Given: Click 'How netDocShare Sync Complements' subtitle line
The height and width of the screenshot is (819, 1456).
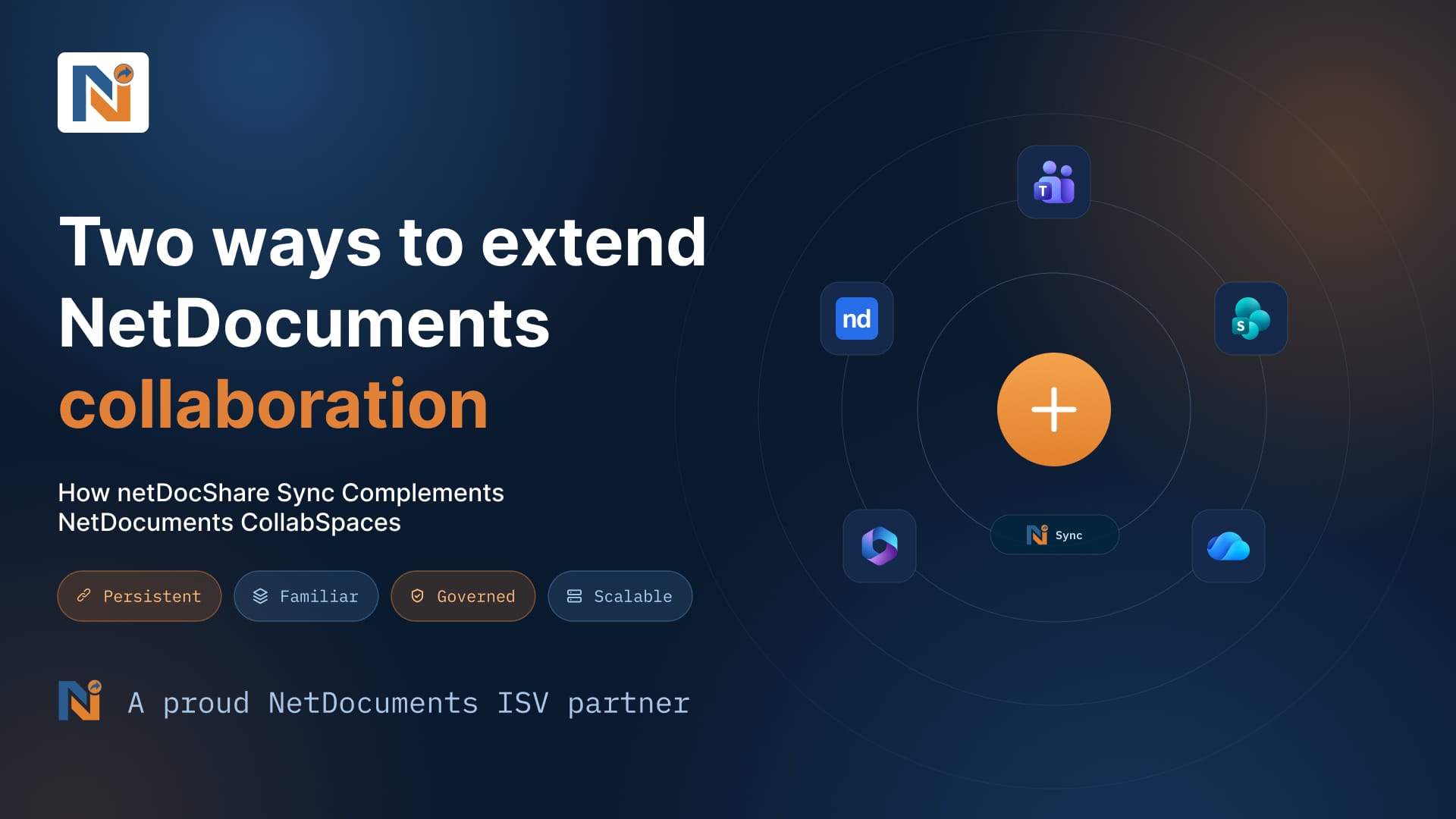Looking at the screenshot, I should (x=281, y=493).
